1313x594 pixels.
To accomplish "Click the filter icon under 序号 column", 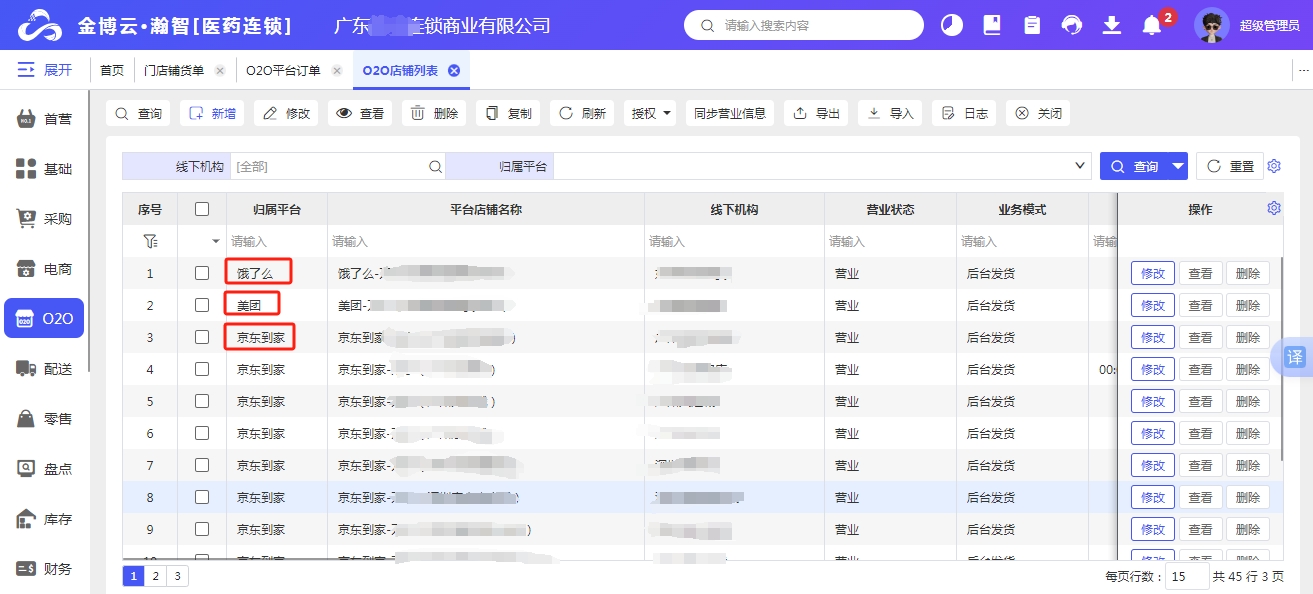I will [150, 241].
